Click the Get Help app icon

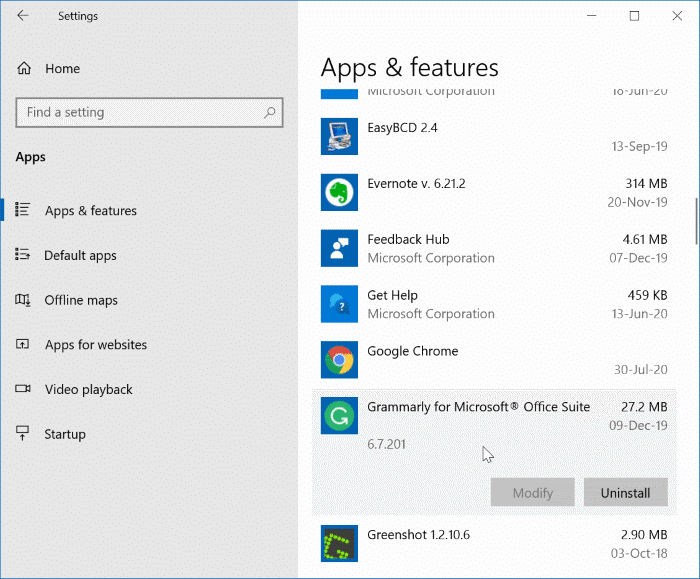[339, 304]
